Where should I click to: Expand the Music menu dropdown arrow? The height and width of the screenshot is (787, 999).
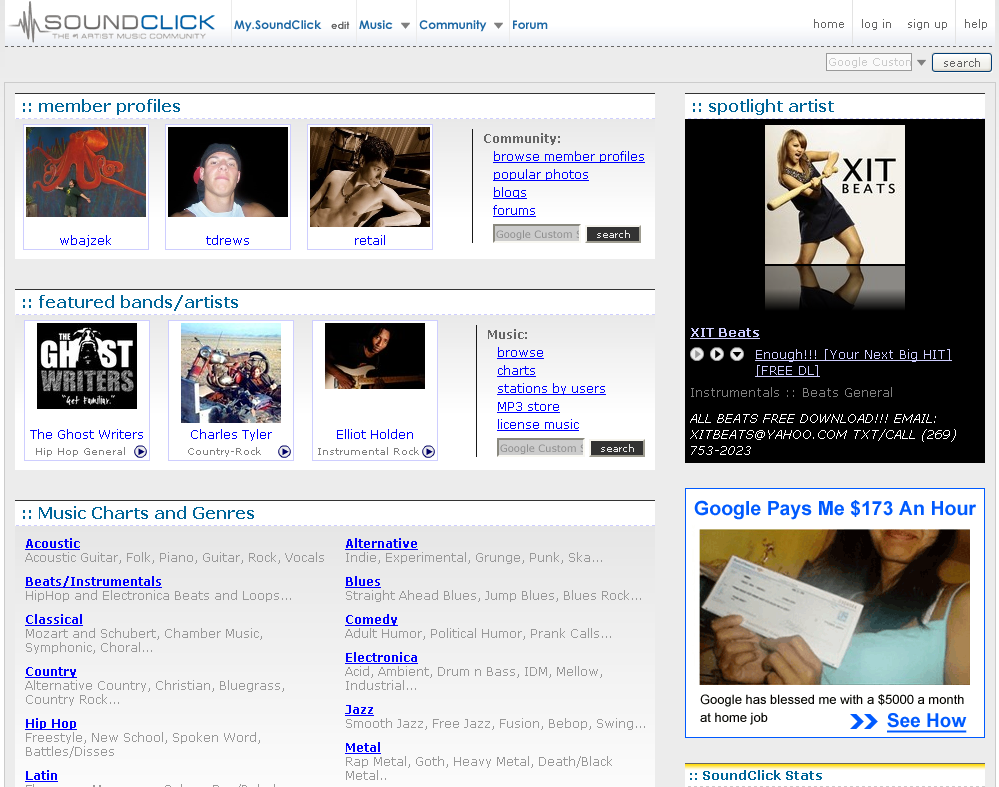click(405, 25)
